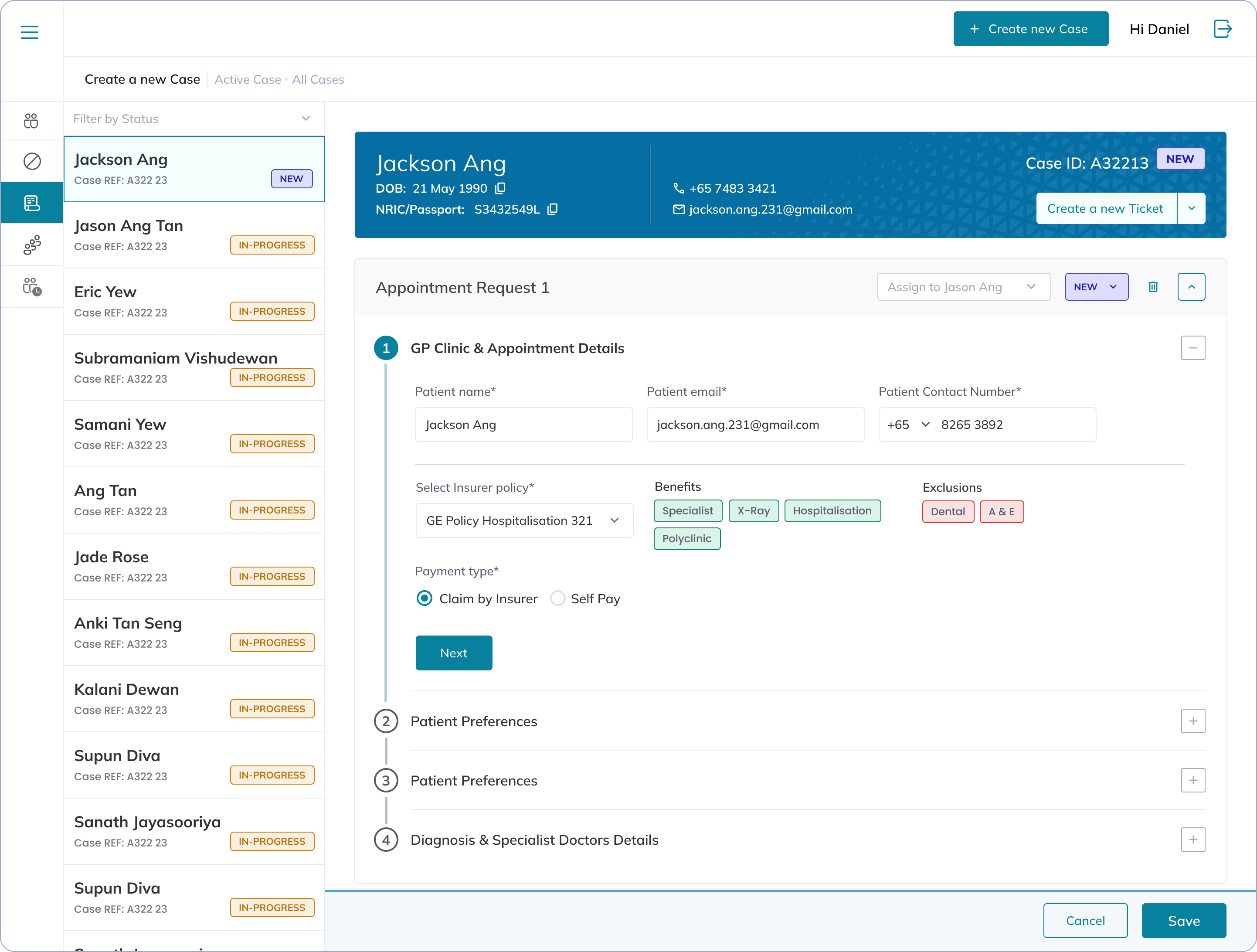Select the Self Pay payment option
Viewport: 1257px width, 952px height.
click(558, 598)
